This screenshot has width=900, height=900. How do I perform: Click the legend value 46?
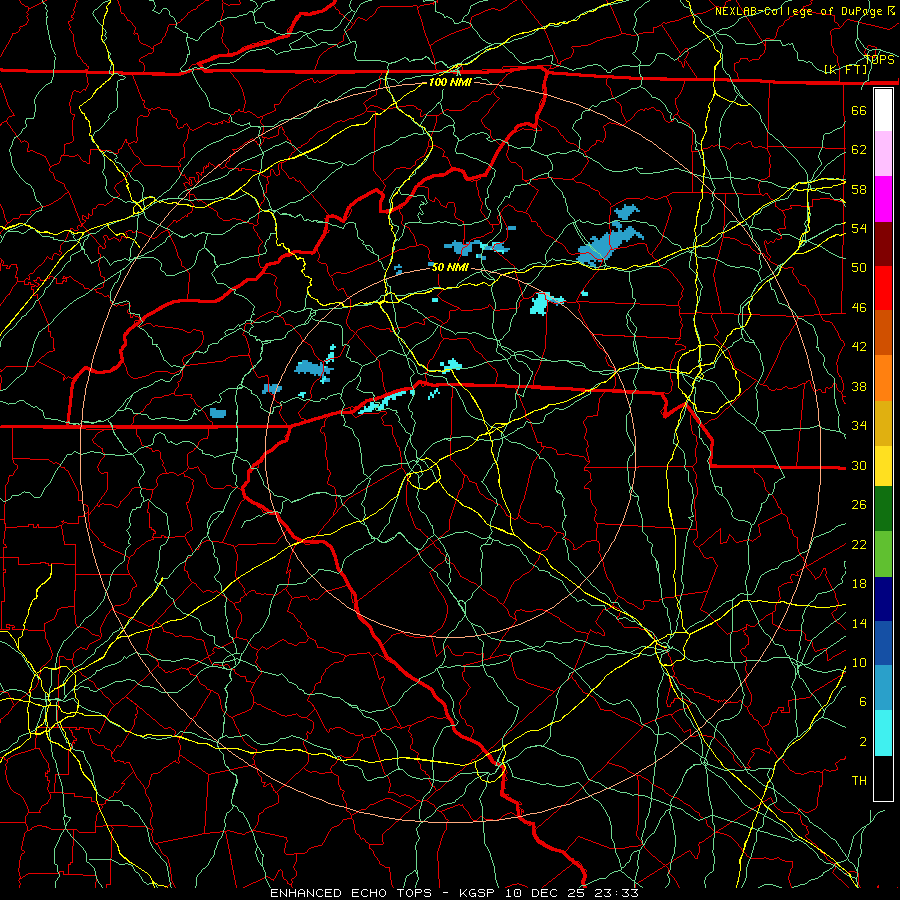point(859,308)
